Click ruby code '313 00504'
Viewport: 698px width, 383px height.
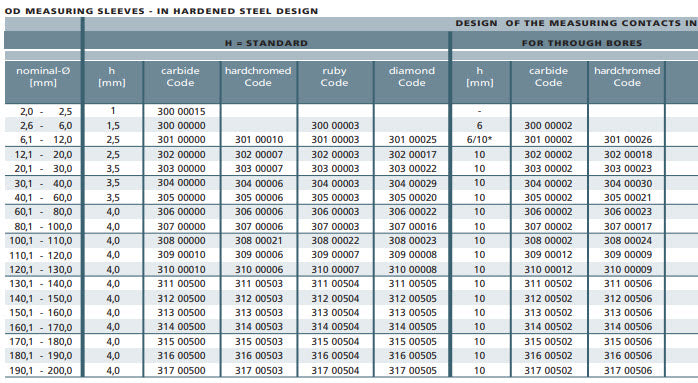335,313
